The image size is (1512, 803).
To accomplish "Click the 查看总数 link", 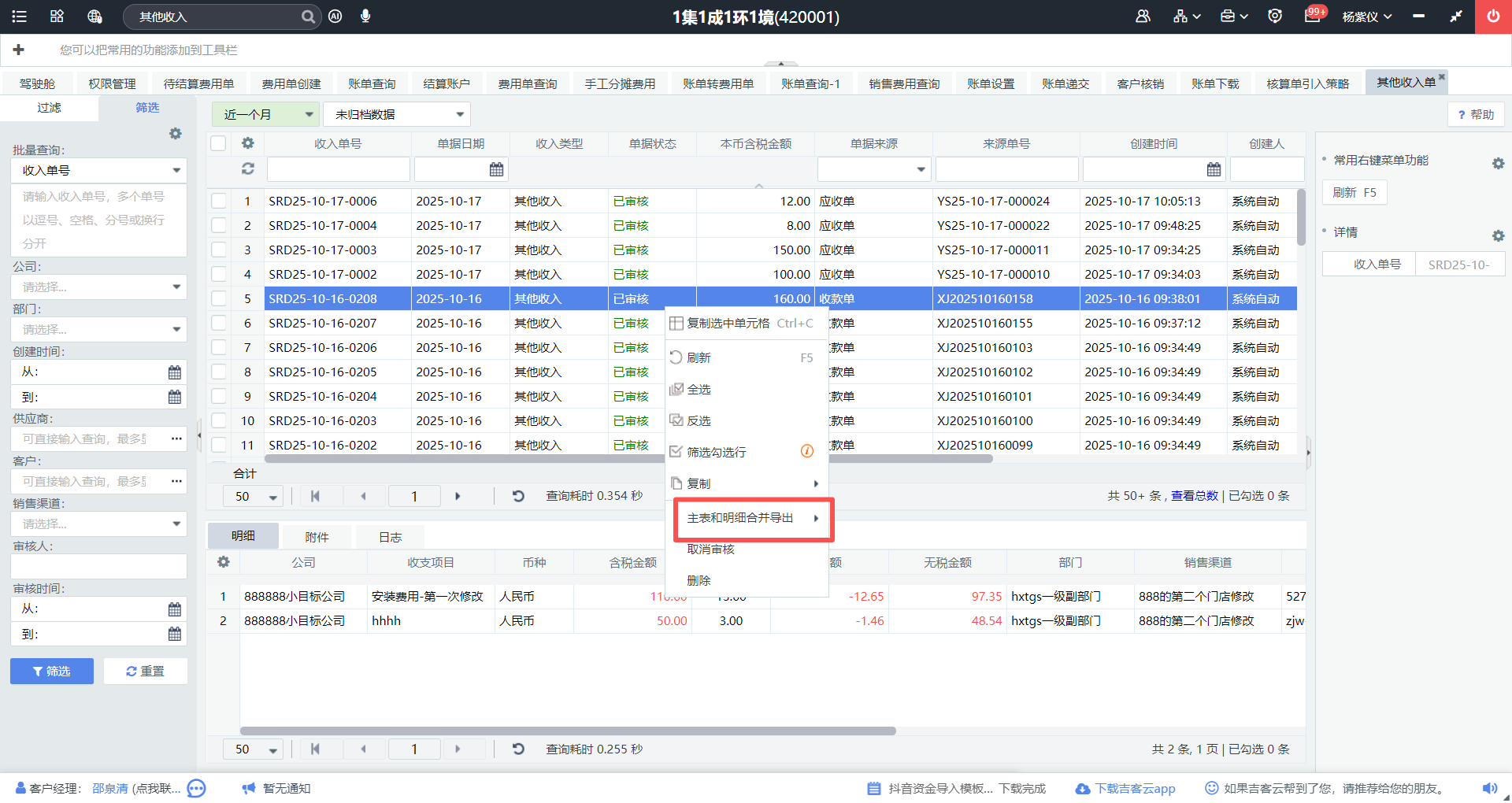I will (x=1194, y=496).
